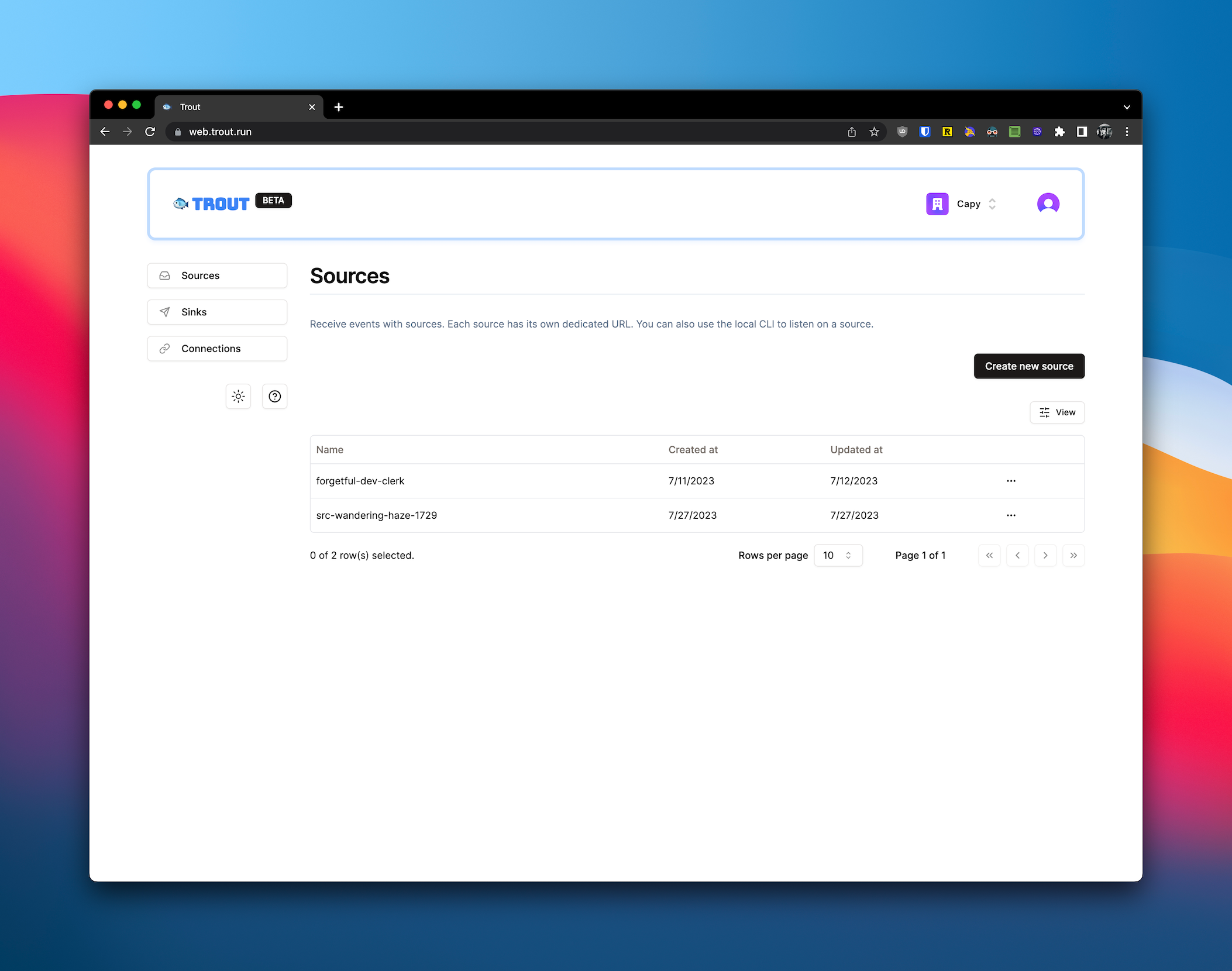Image resolution: width=1232 pixels, height=971 pixels.
Task: Open the Chrome profile avatar
Action: pos(1104,132)
